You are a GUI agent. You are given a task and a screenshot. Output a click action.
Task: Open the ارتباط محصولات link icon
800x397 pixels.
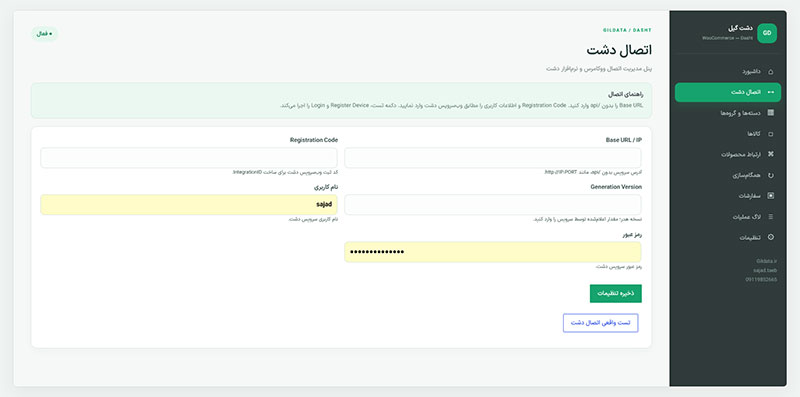[770, 154]
